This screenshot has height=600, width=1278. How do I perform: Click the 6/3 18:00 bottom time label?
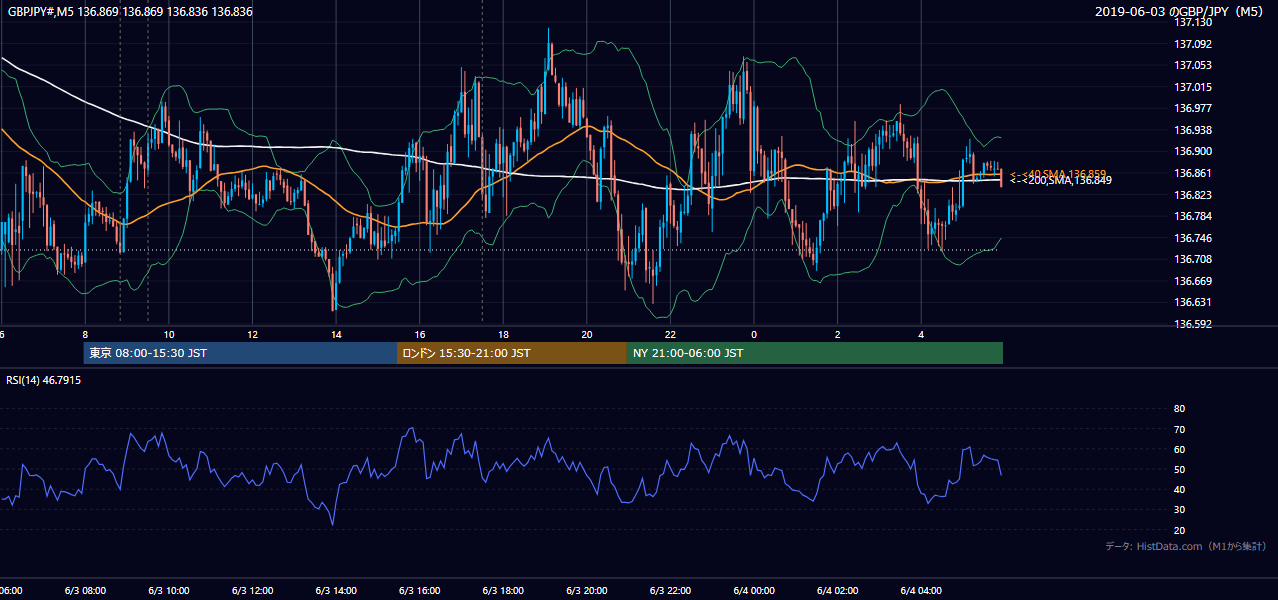tap(503, 591)
